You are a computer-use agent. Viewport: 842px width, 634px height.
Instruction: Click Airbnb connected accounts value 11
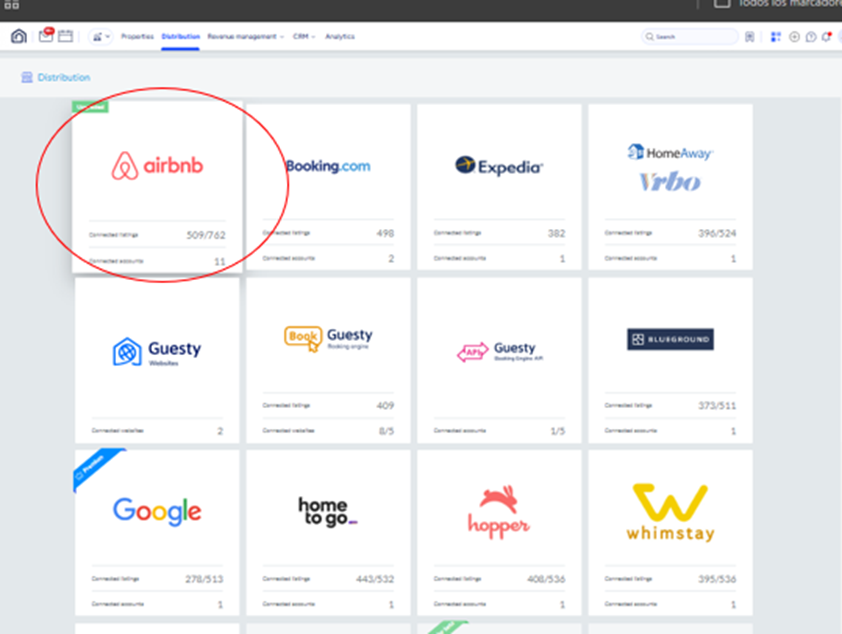[x=220, y=261]
